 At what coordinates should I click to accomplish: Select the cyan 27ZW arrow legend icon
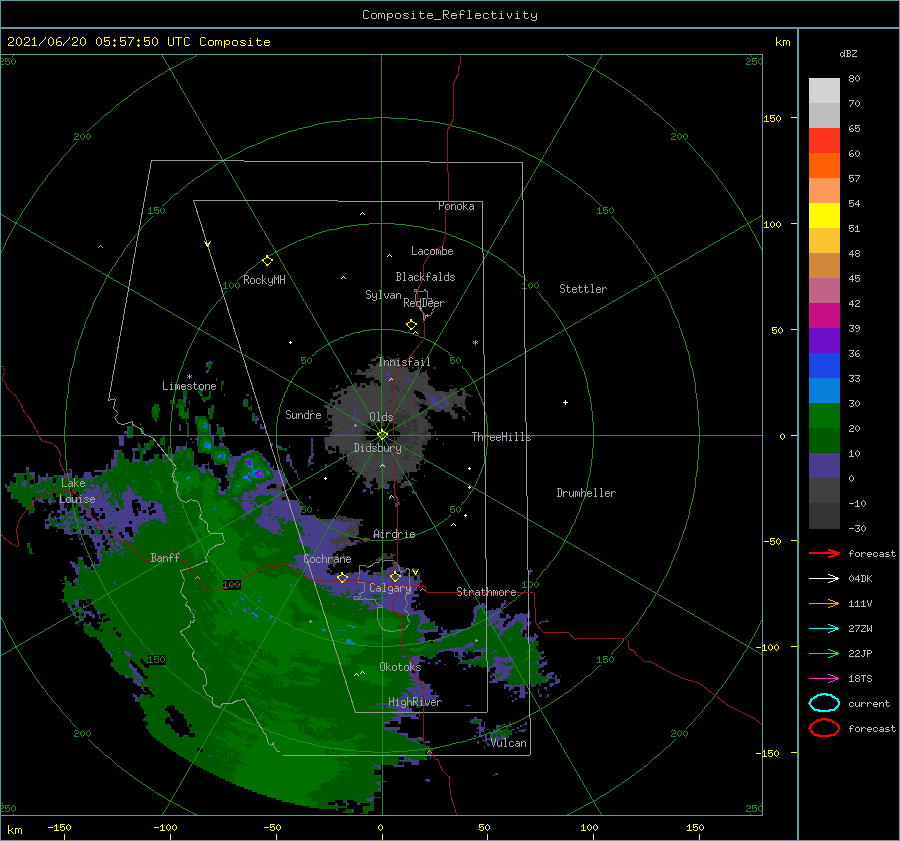tap(824, 629)
